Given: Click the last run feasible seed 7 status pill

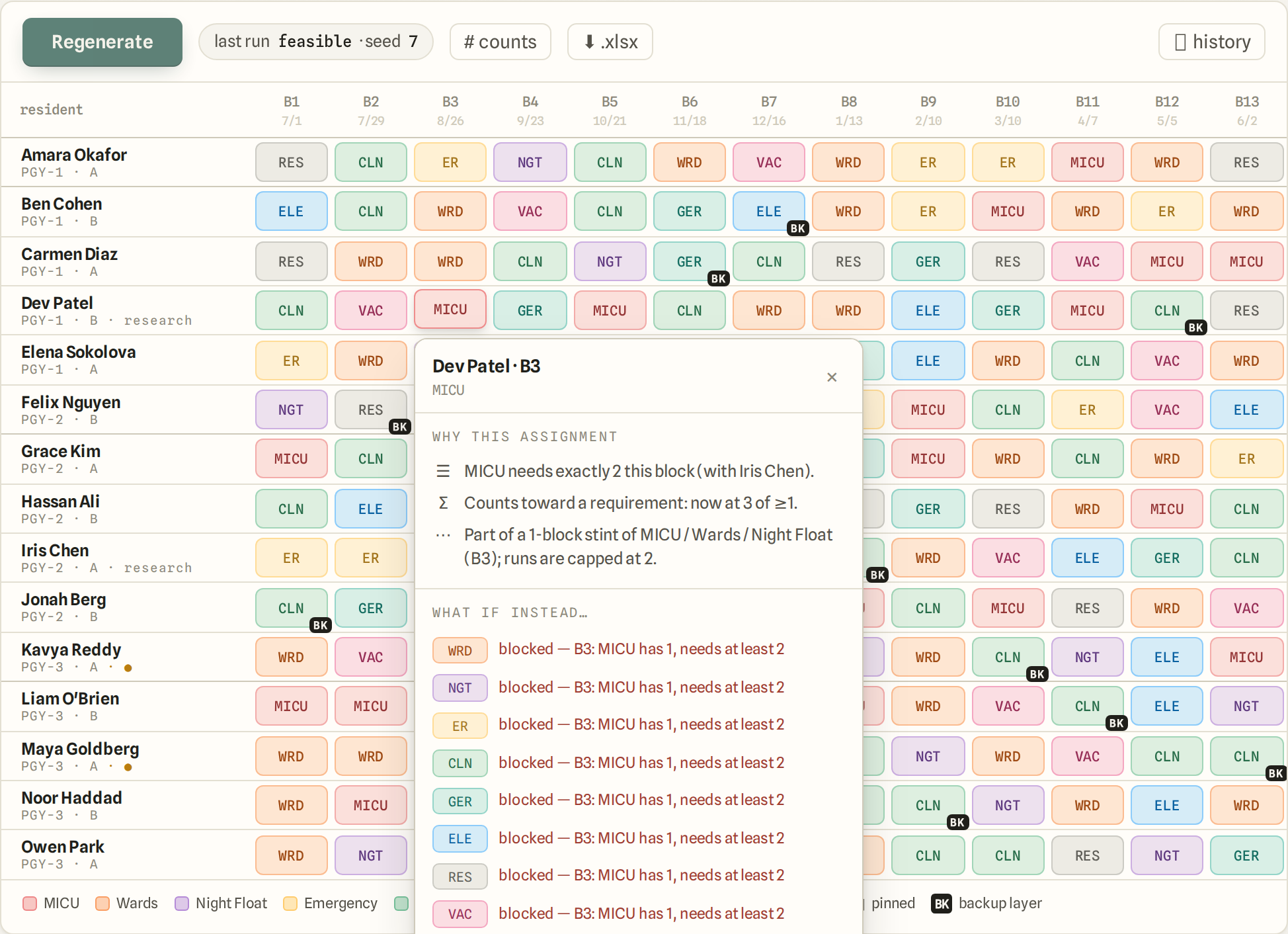Looking at the screenshot, I should (316, 42).
